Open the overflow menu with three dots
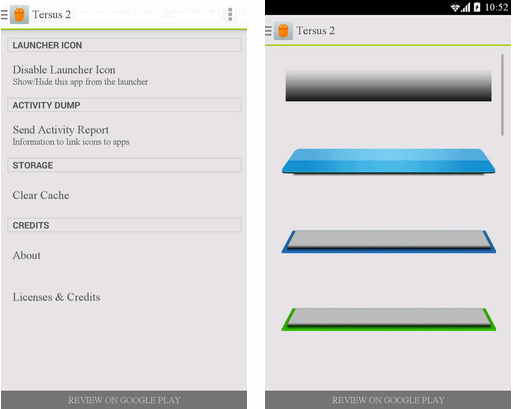The width and height of the screenshot is (513, 409). click(230, 15)
